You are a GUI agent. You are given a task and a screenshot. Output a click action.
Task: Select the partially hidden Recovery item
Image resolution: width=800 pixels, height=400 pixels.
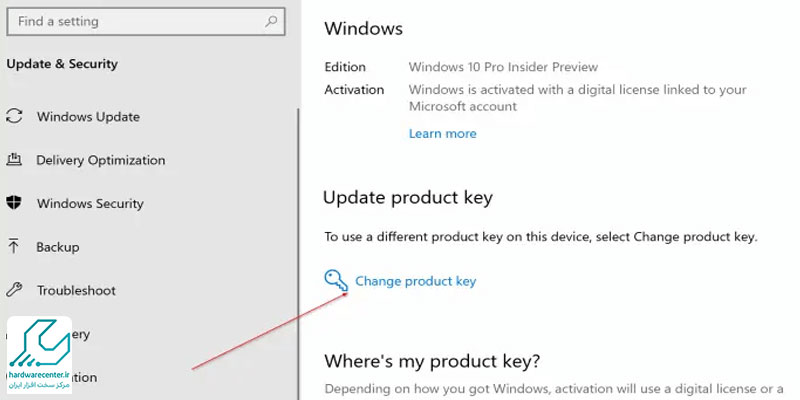click(81, 334)
